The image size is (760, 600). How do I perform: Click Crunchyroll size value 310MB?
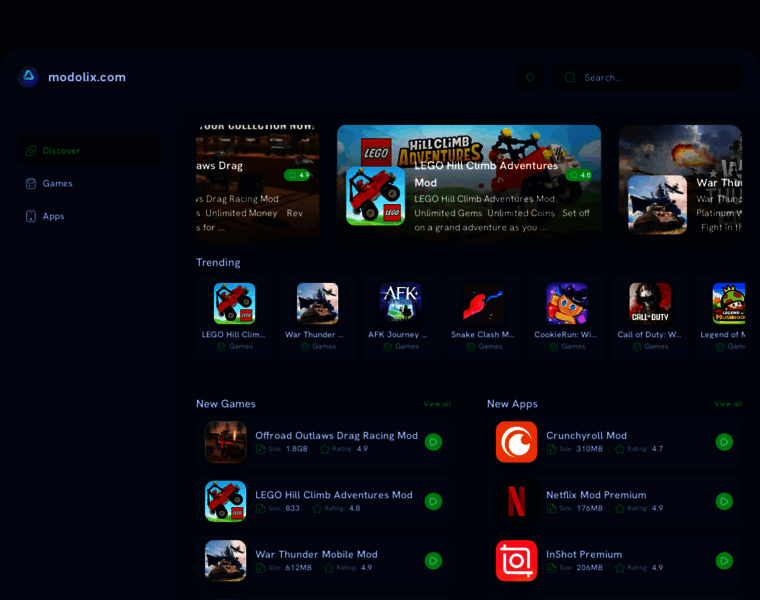point(589,449)
